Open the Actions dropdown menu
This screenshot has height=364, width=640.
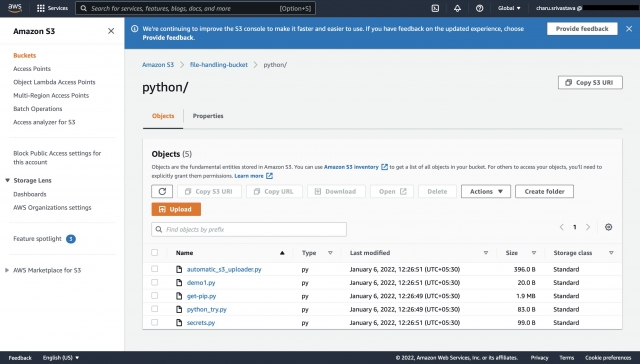(486, 191)
